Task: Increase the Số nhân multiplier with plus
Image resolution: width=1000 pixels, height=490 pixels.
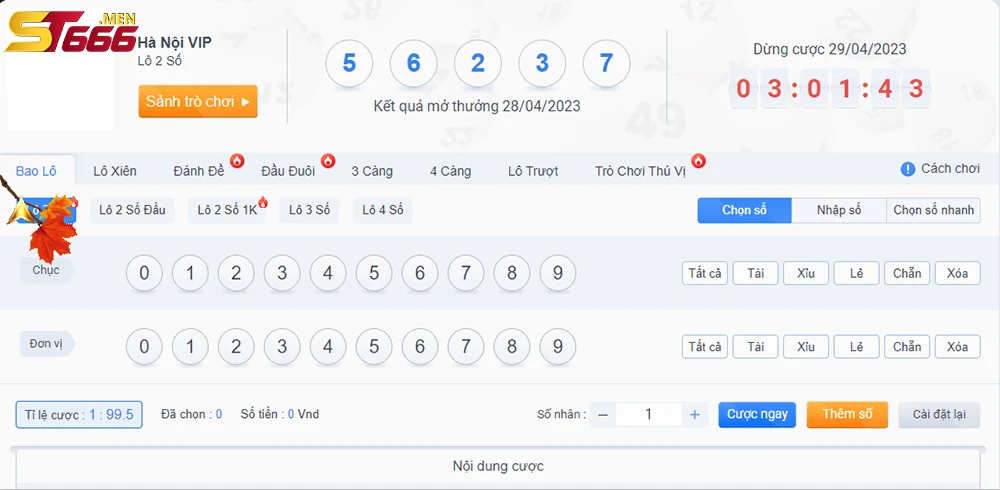Action: (695, 415)
